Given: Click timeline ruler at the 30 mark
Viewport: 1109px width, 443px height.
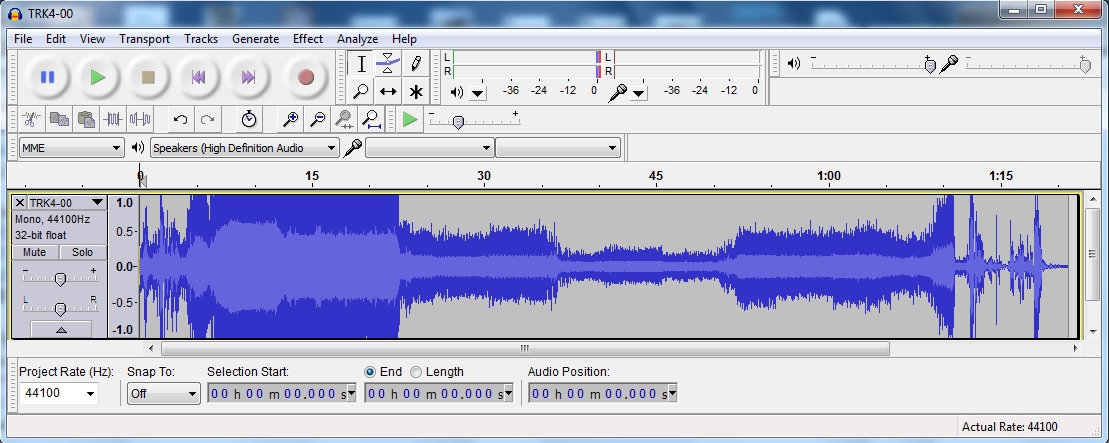Looking at the screenshot, I should [x=483, y=176].
